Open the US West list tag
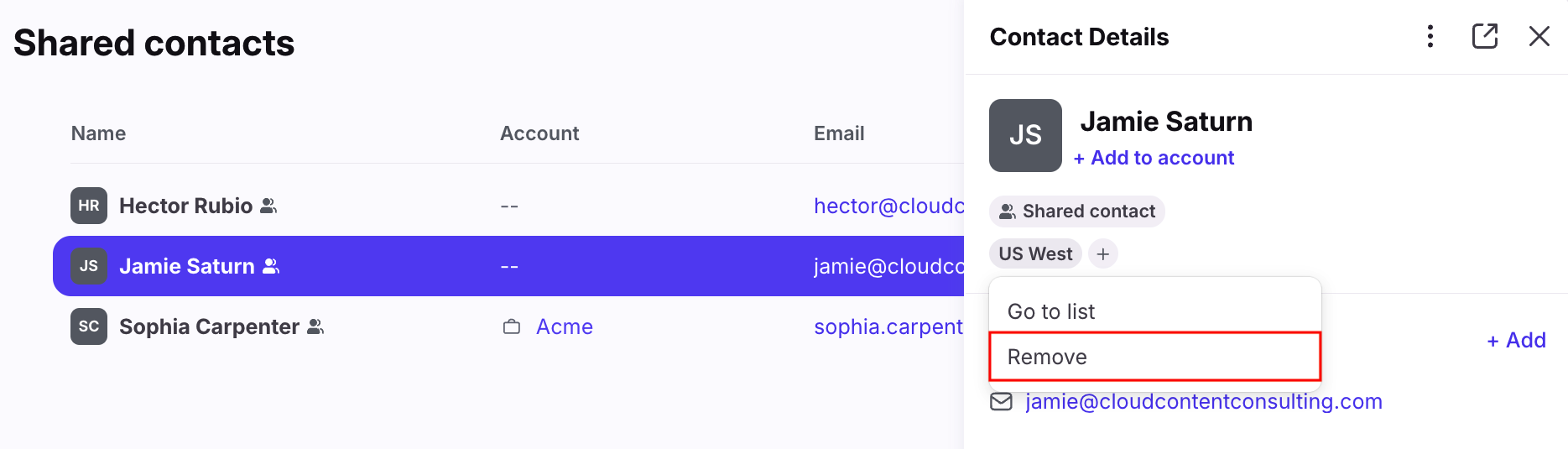Viewport: 1568px width, 449px height. 1035,253
